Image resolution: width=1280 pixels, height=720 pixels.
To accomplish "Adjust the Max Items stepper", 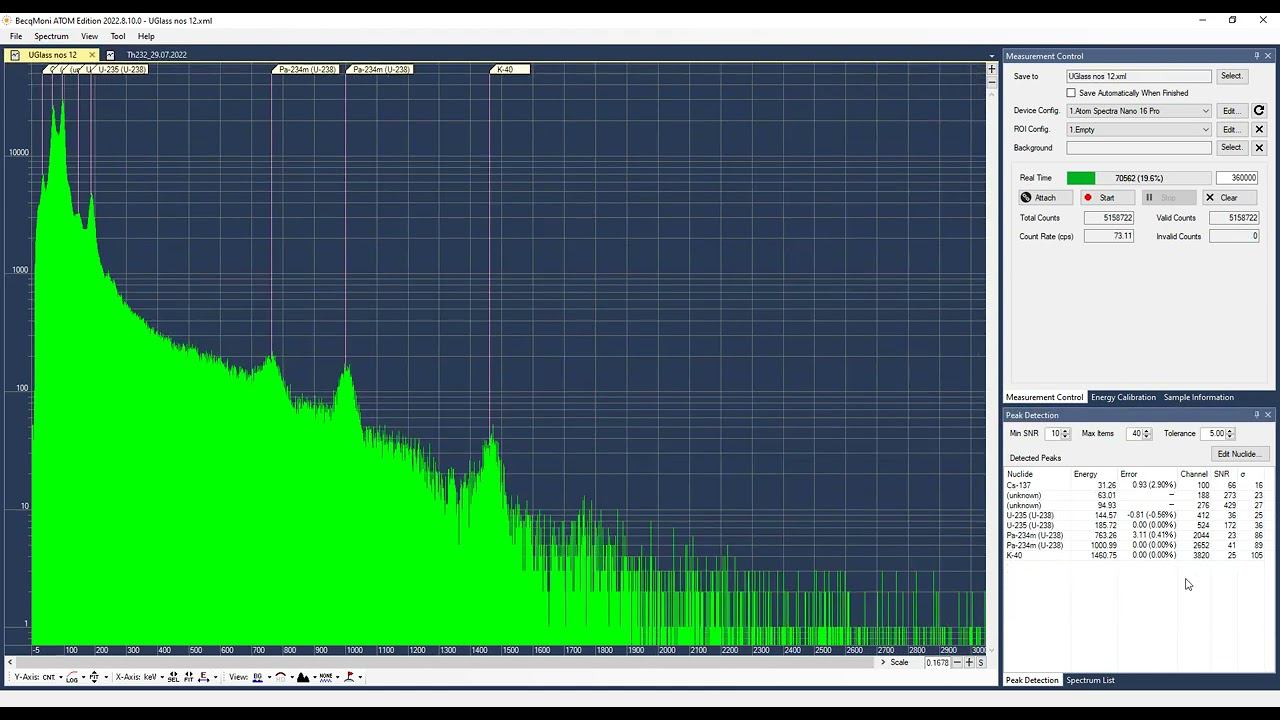I will pyautogui.click(x=1147, y=434).
